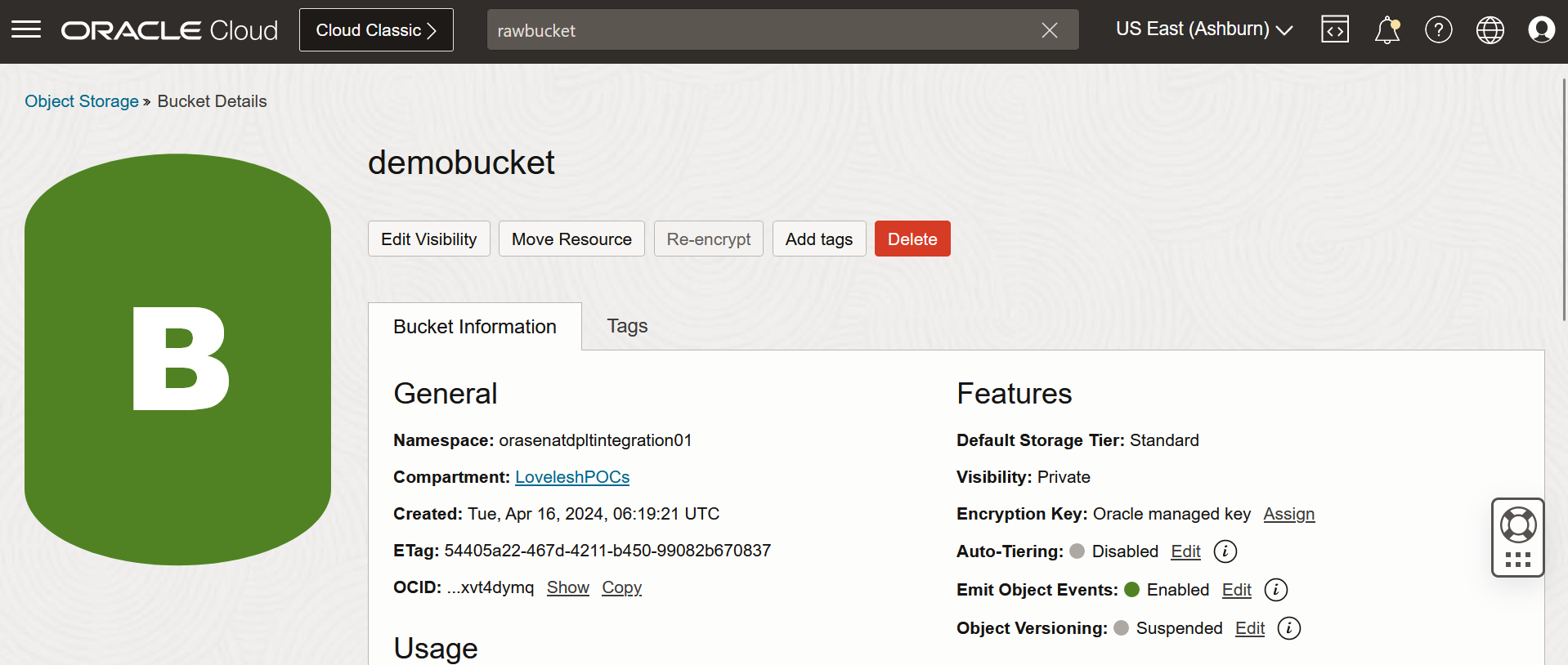Image resolution: width=1568 pixels, height=665 pixels.
Task: Click the green bucket B thumbnail
Action: point(178,359)
